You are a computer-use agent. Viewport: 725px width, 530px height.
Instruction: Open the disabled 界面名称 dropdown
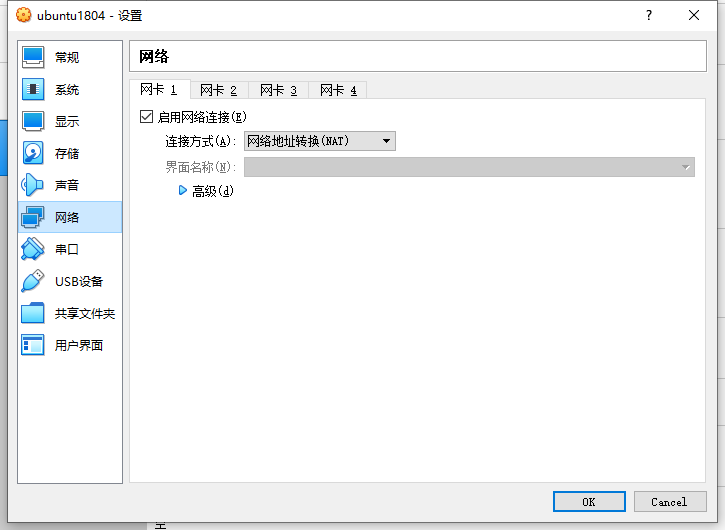tap(469, 167)
